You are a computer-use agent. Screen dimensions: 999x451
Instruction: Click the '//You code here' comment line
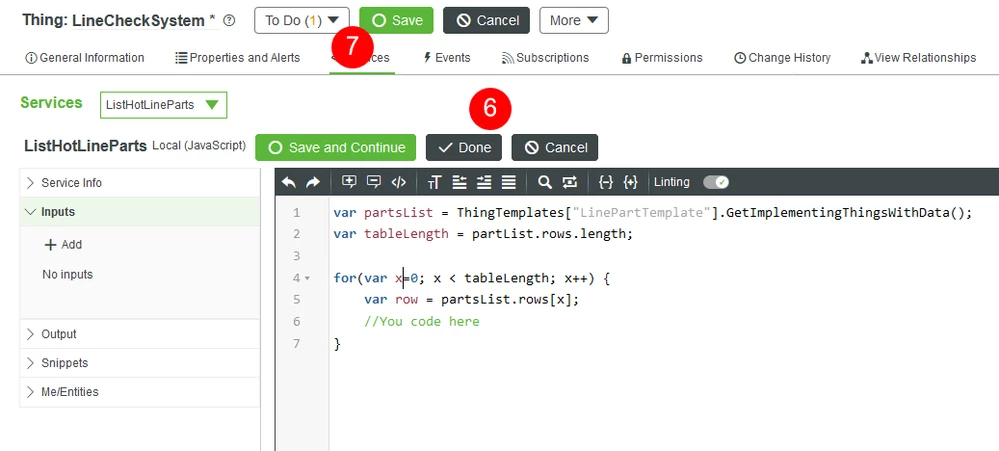click(422, 322)
